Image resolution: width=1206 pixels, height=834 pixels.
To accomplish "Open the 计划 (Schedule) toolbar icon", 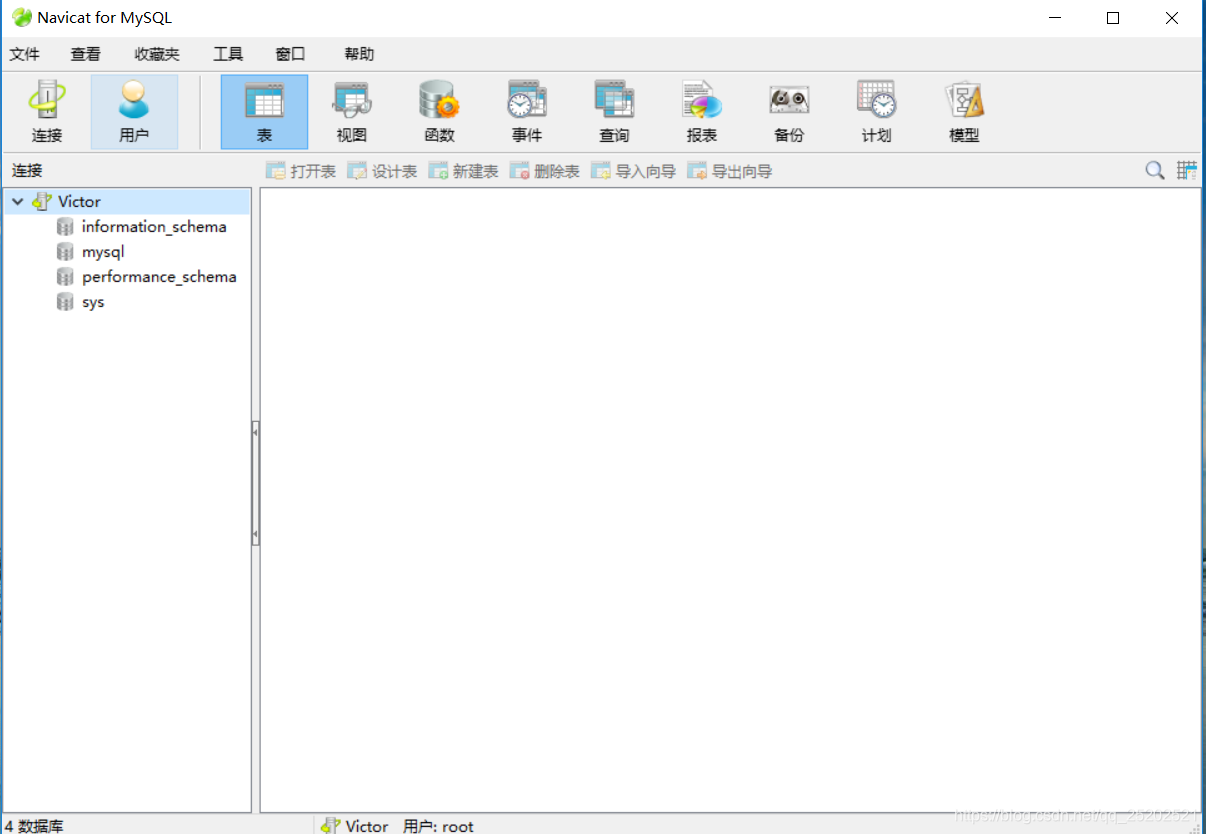I will (x=876, y=112).
